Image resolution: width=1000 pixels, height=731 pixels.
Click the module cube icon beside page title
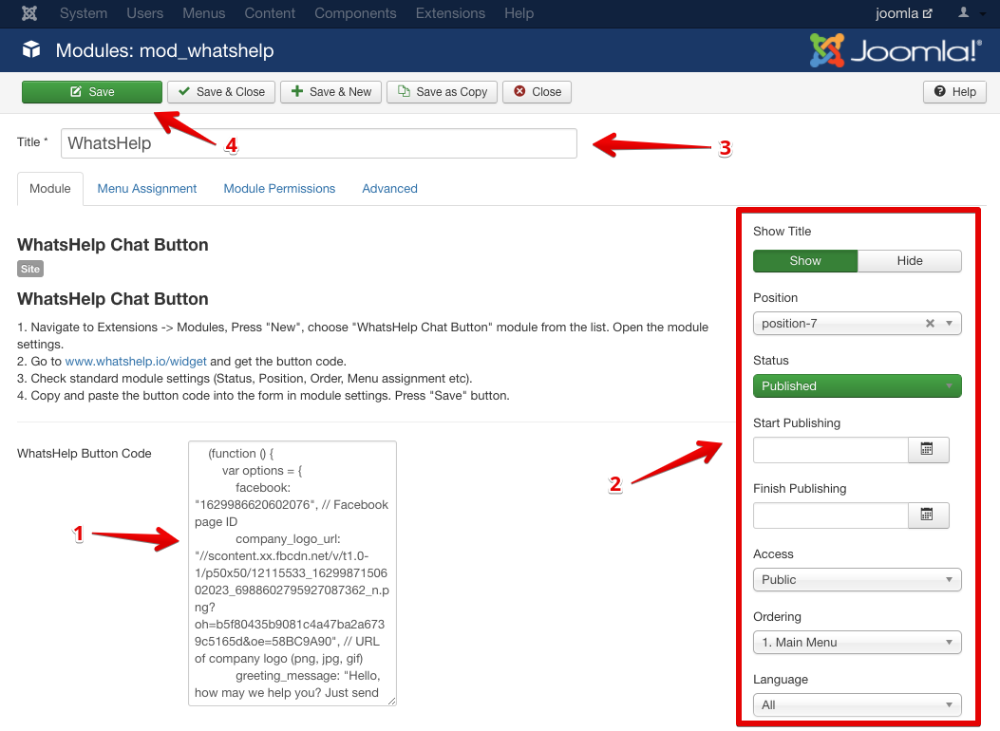coord(31,50)
